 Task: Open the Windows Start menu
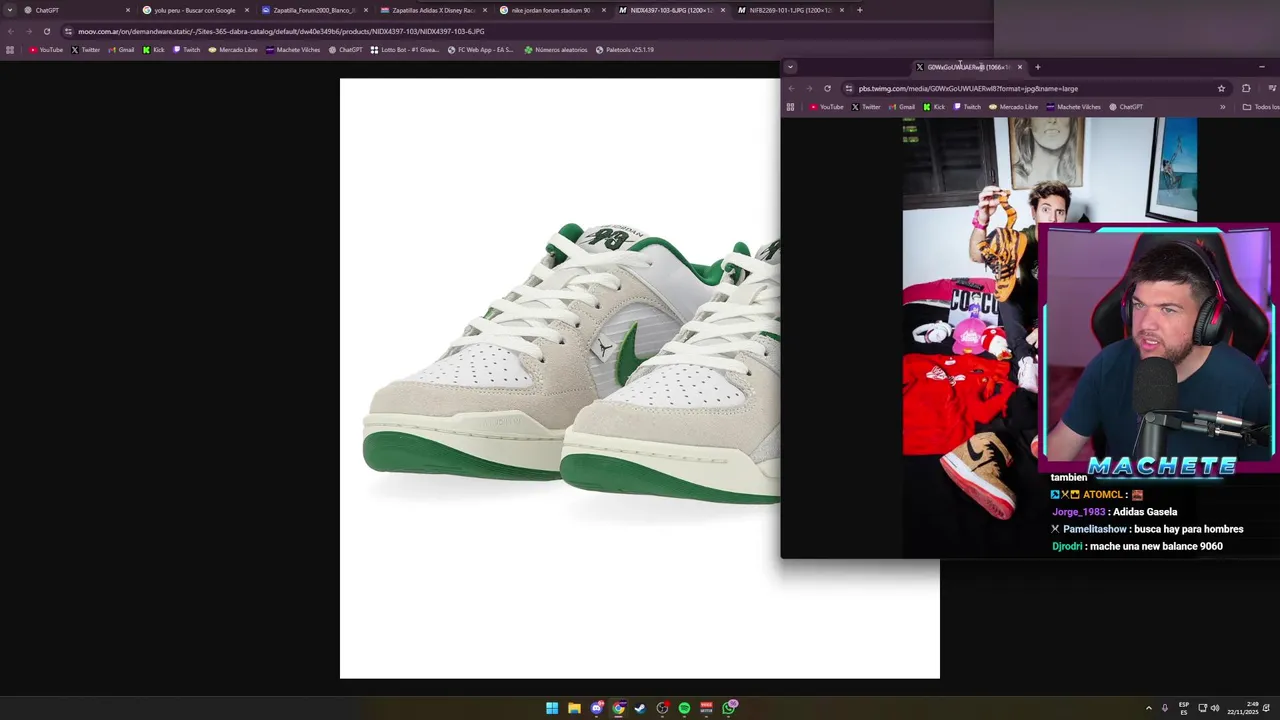[x=552, y=708]
